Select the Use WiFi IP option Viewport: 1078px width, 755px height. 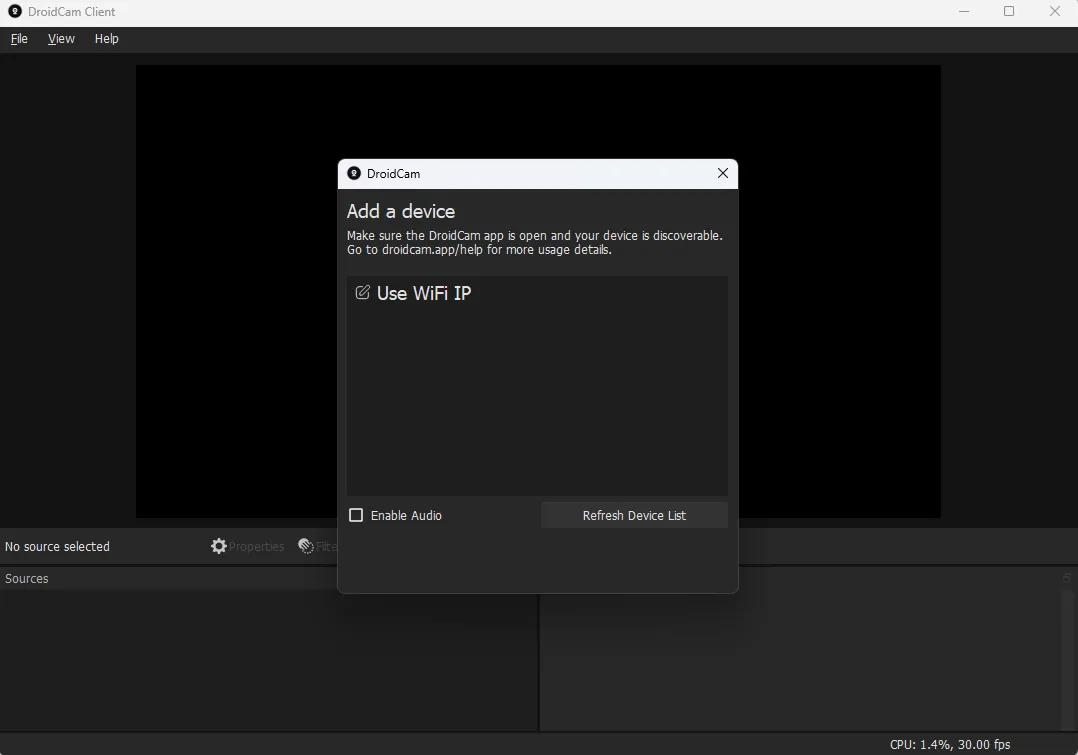pyautogui.click(x=537, y=294)
